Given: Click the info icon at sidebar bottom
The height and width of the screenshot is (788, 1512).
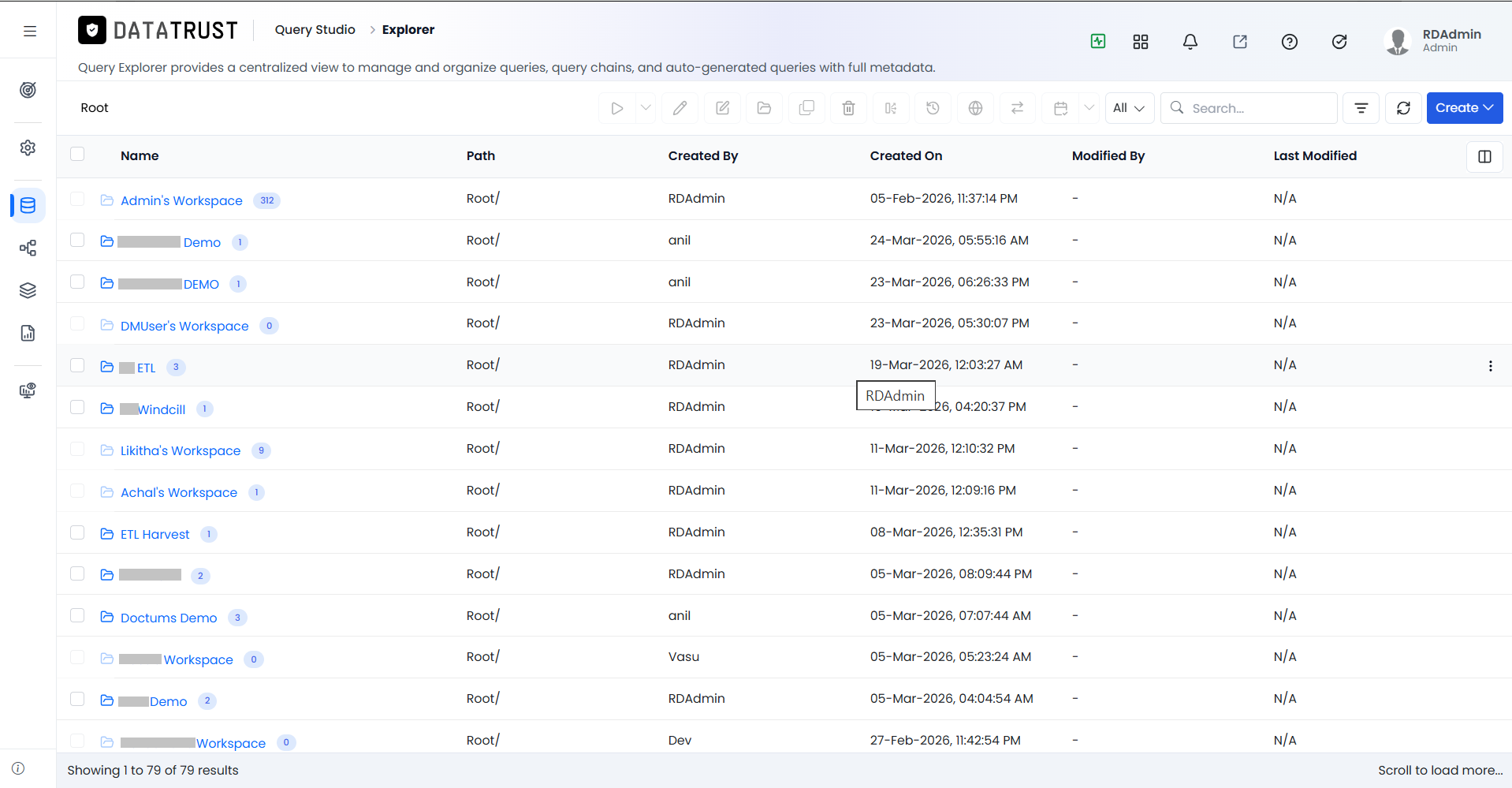Looking at the screenshot, I should (x=18, y=768).
